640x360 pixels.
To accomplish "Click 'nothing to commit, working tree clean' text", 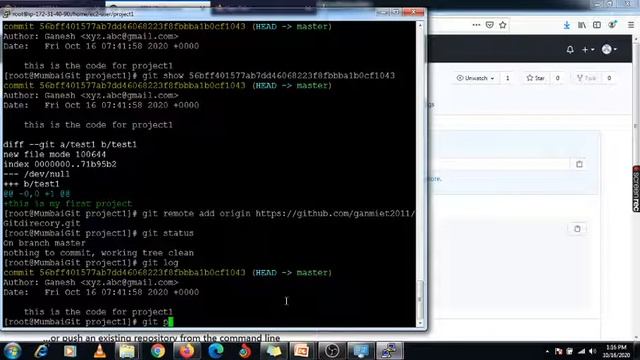I will [x=98, y=253].
